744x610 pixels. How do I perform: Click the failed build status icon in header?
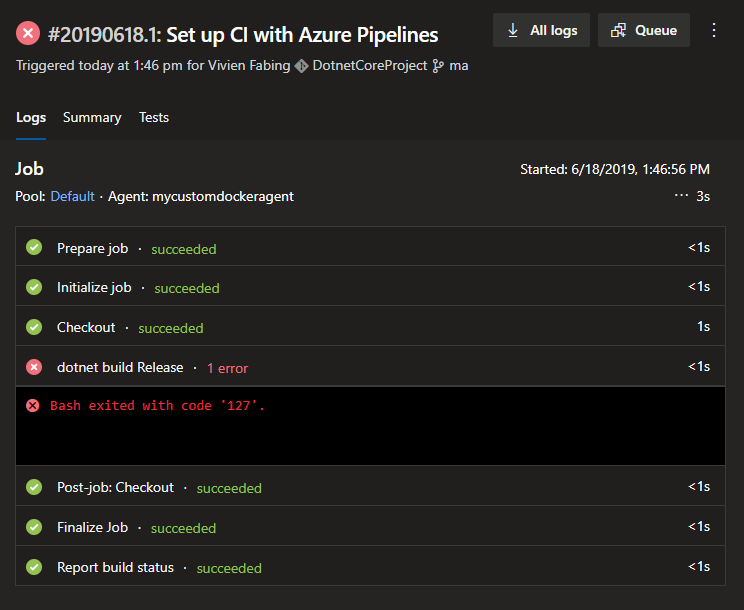[28, 33]
